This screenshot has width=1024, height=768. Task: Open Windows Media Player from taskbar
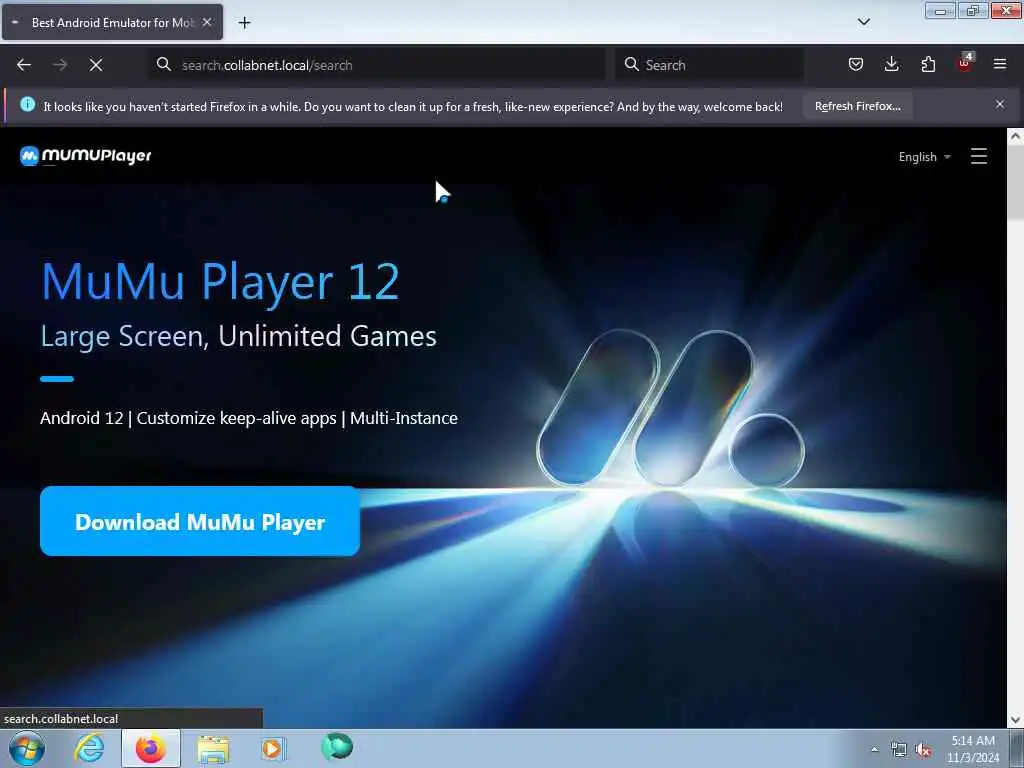click(x=273, y=748)
